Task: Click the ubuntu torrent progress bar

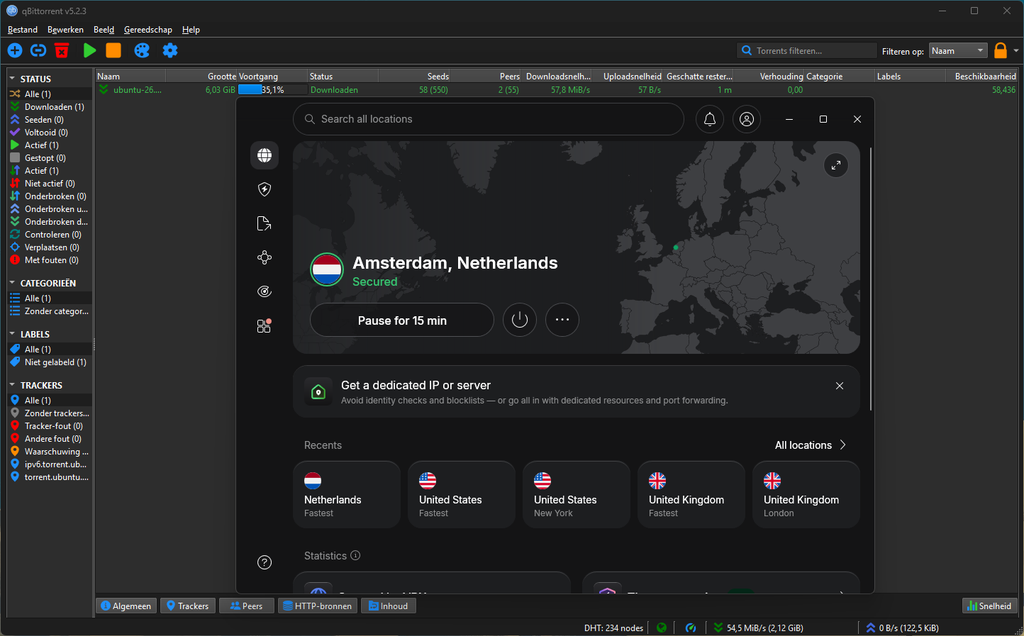Action: click(x=272, y=89)
